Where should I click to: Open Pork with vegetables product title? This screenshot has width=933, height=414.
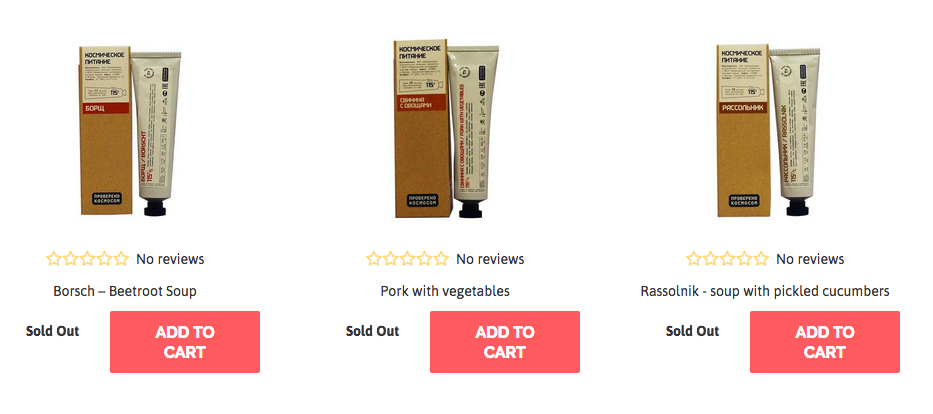click(445, 291)
